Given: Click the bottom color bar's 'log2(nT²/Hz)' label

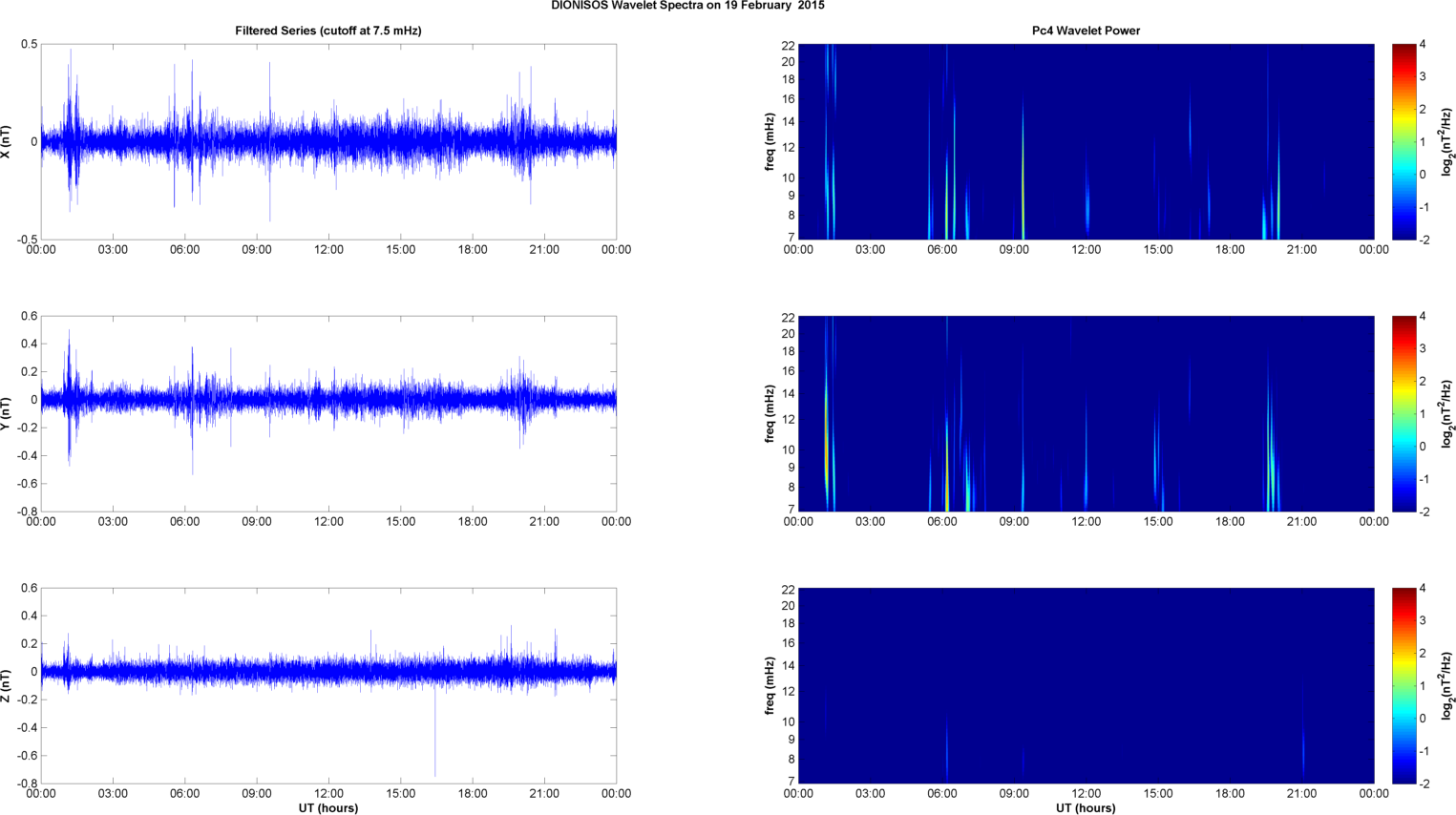Looking at the screenshot, I should point(1447,686).
